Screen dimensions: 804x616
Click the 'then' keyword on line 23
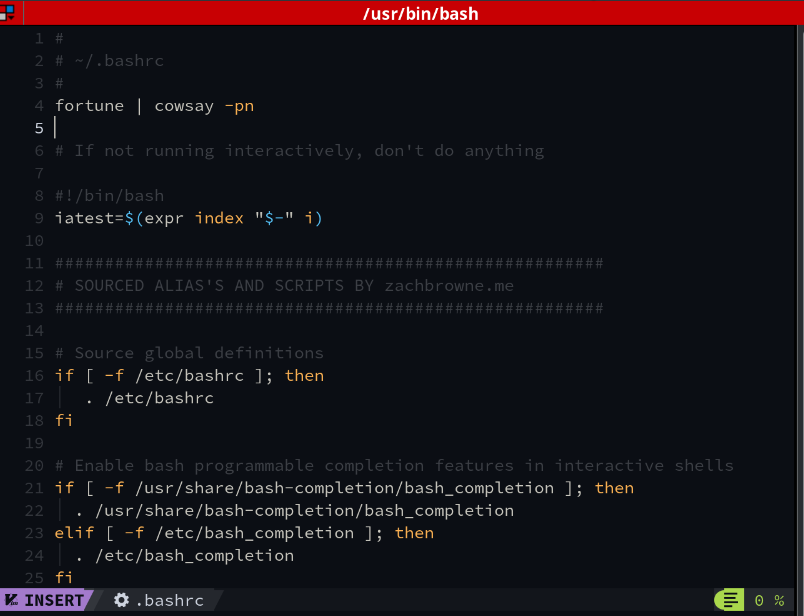click(414, 533)
